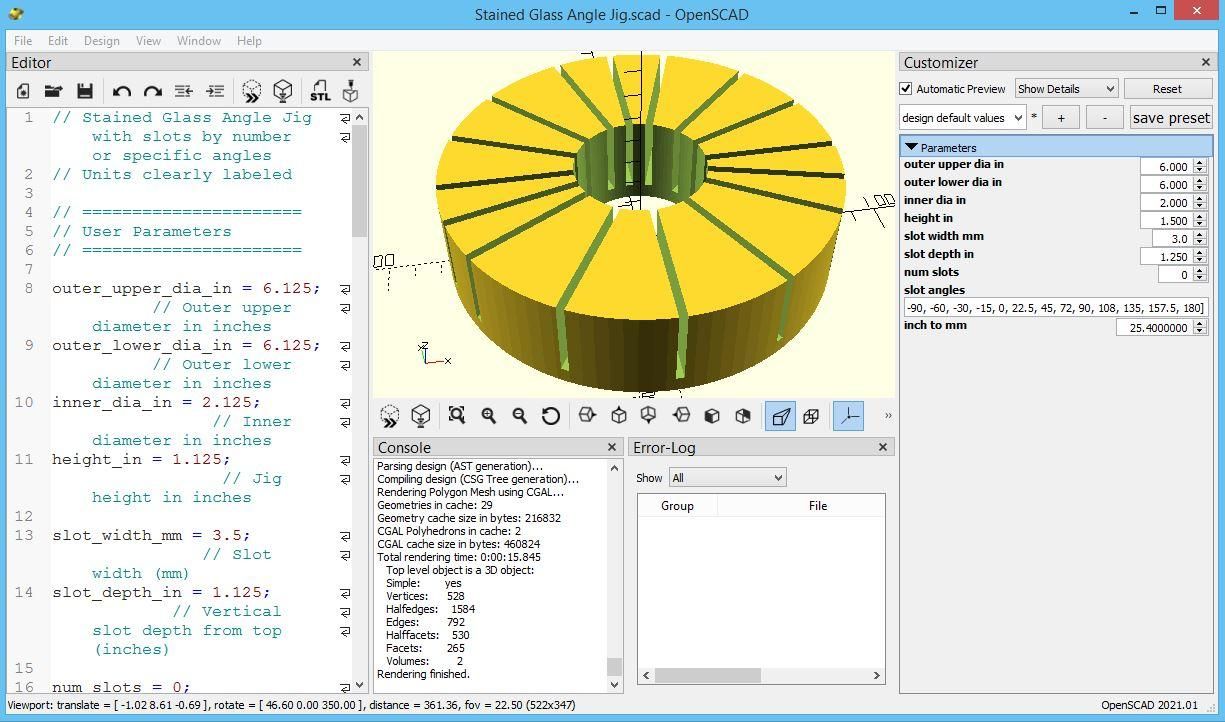Zoom in on the 3D view
This screenshot has width=1225, height=722.
488,416
